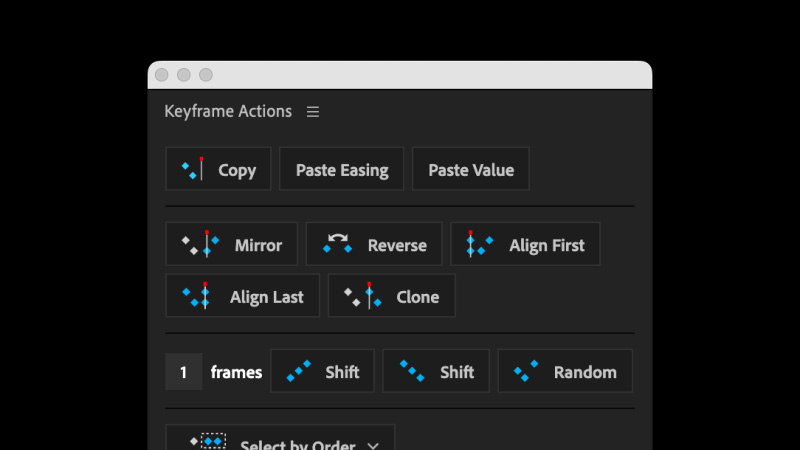Click the frames number input field
Viewport: 800px width, 450px height.
pyautogui.click(x=184, y=371)
